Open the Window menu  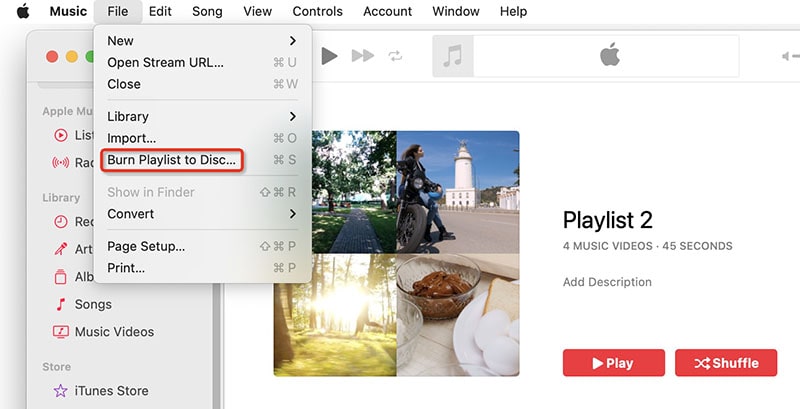456,11
